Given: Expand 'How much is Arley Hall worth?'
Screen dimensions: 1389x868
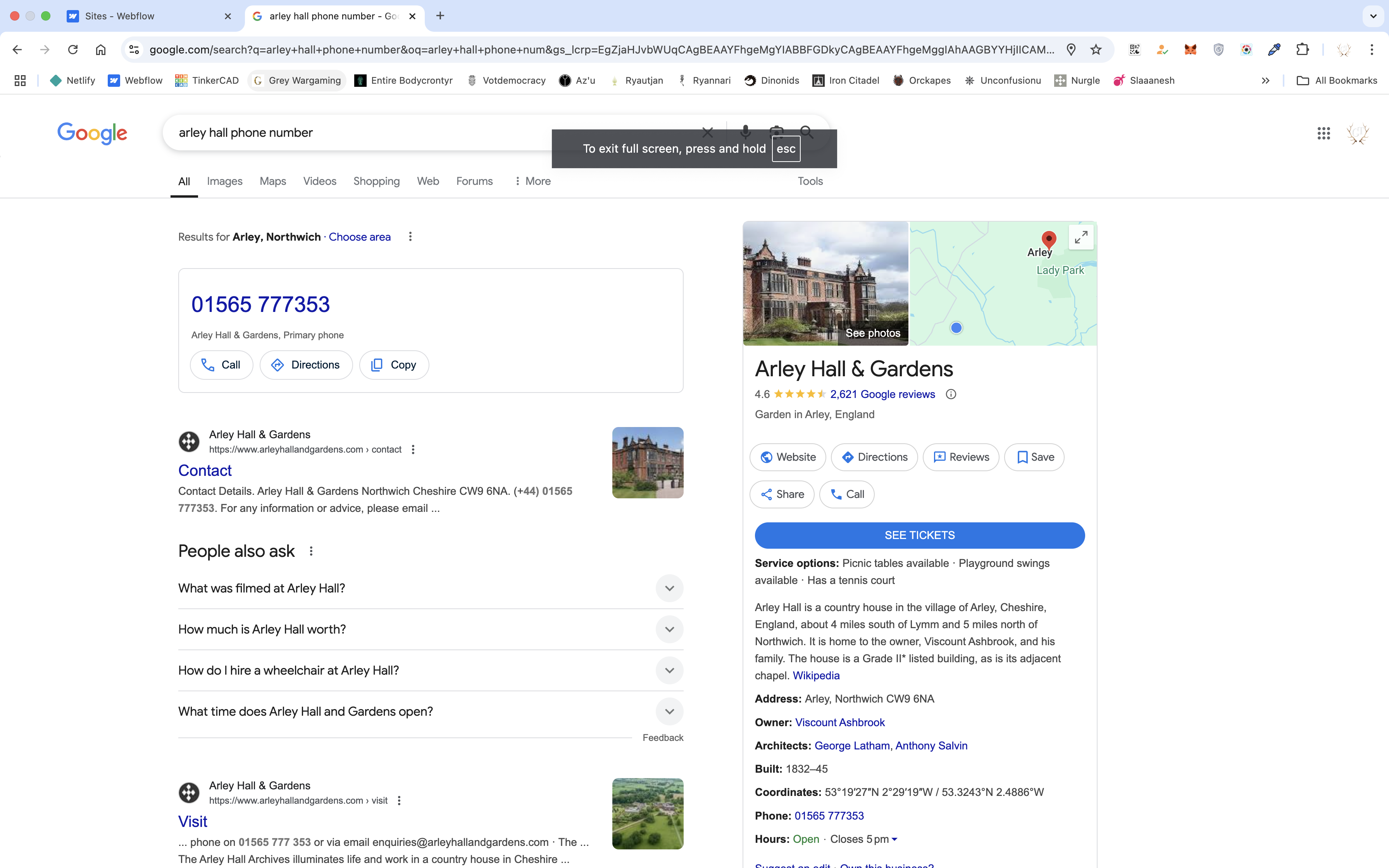Looking at the screenshot, I should coord(669,630).
